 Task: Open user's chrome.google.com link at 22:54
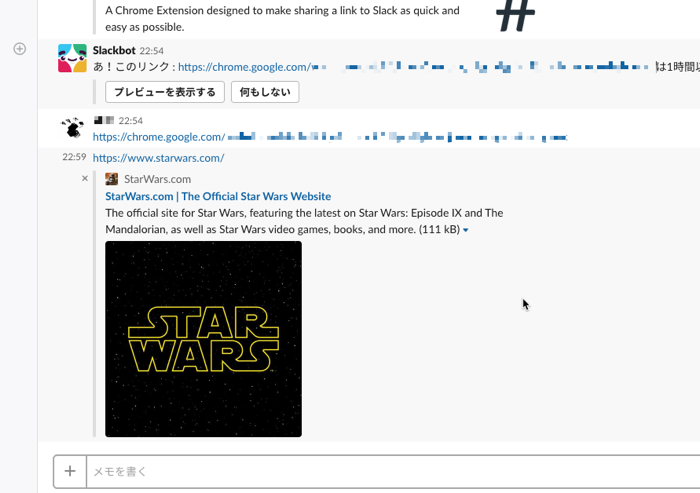tap(330, 137)
